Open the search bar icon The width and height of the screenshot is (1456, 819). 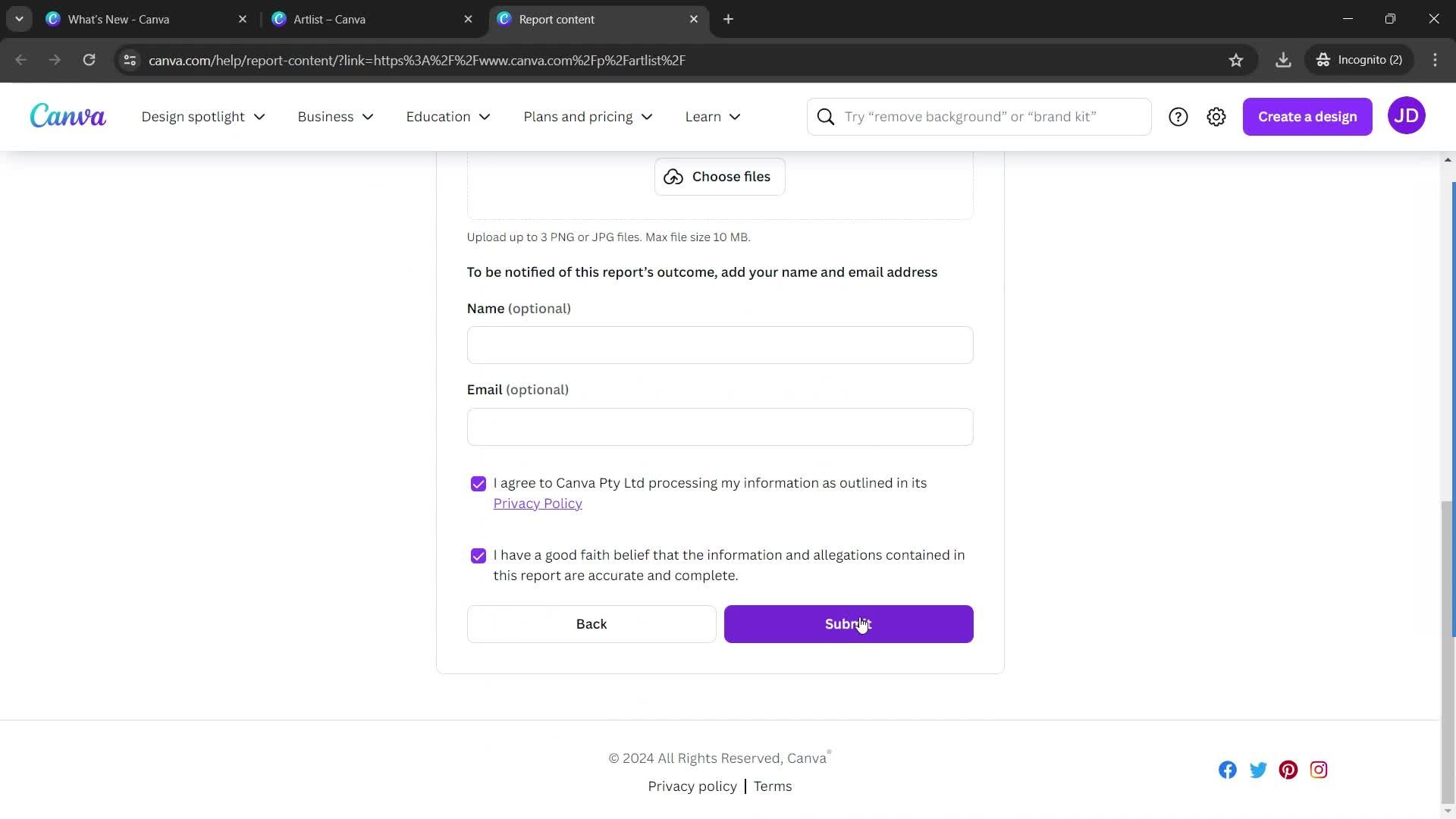pos(826,116)
